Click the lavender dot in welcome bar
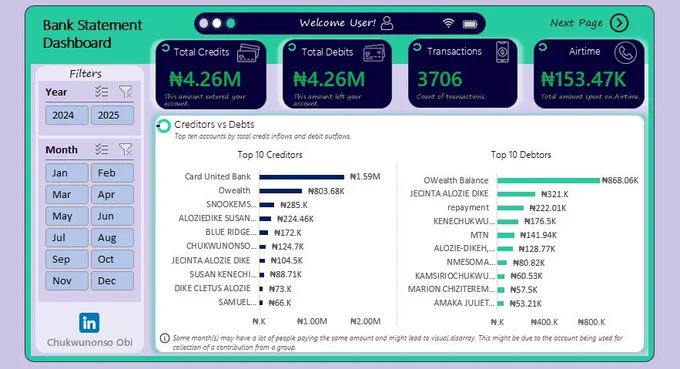Image resolution: width=680 pixels, height=369 pixels. tap(203, 23)
